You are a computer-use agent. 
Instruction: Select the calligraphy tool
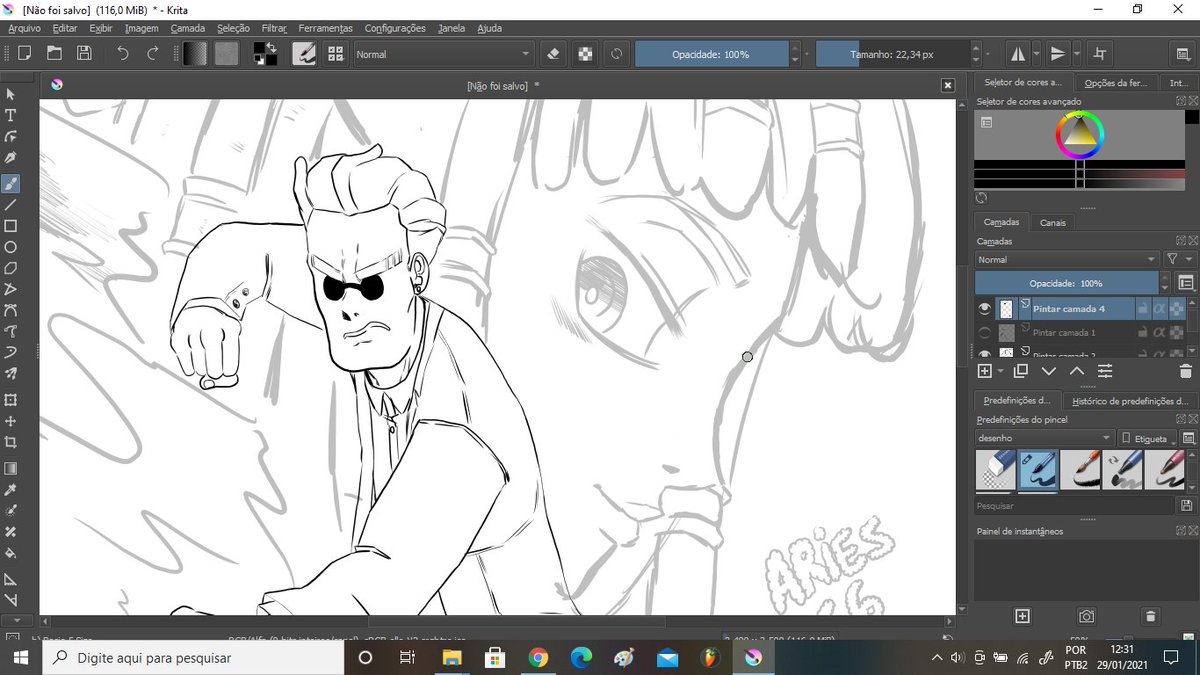(x=11, y=158)
